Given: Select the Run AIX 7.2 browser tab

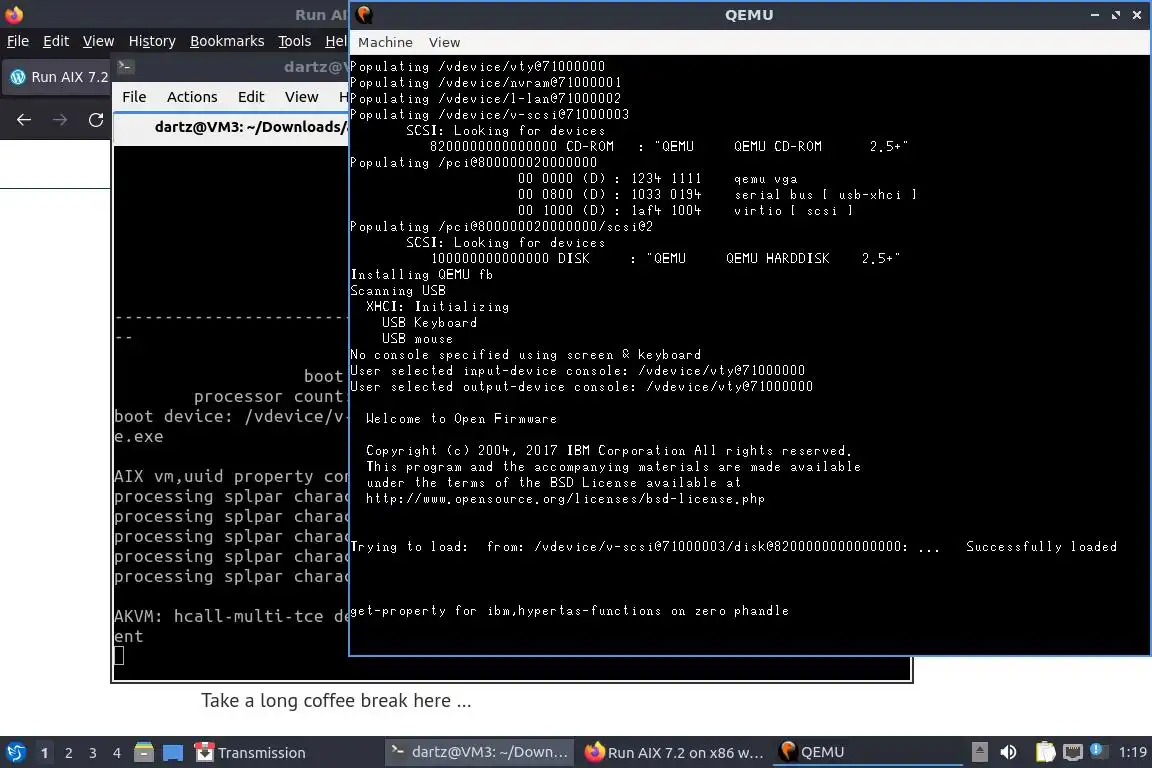Looking at the screenshot, I should (x=59, y=77).
